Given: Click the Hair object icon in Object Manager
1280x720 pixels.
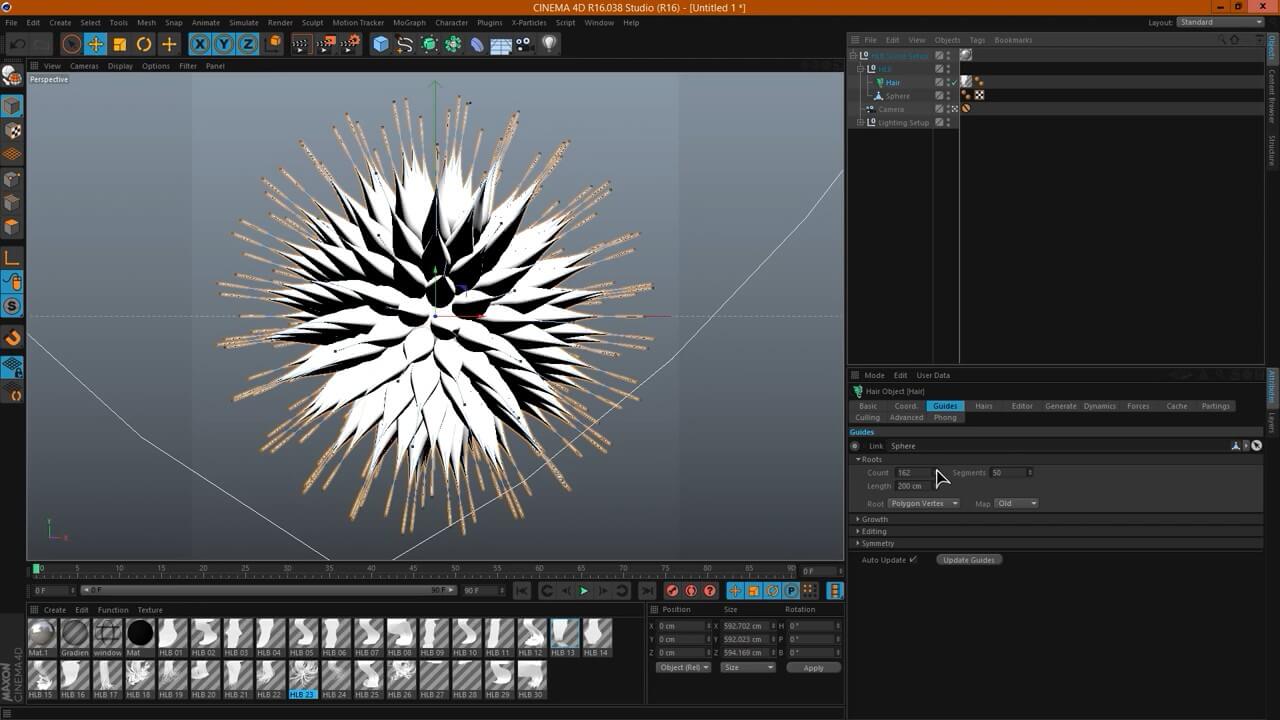Looking at the screenshot, I should (x=880, y=82).
